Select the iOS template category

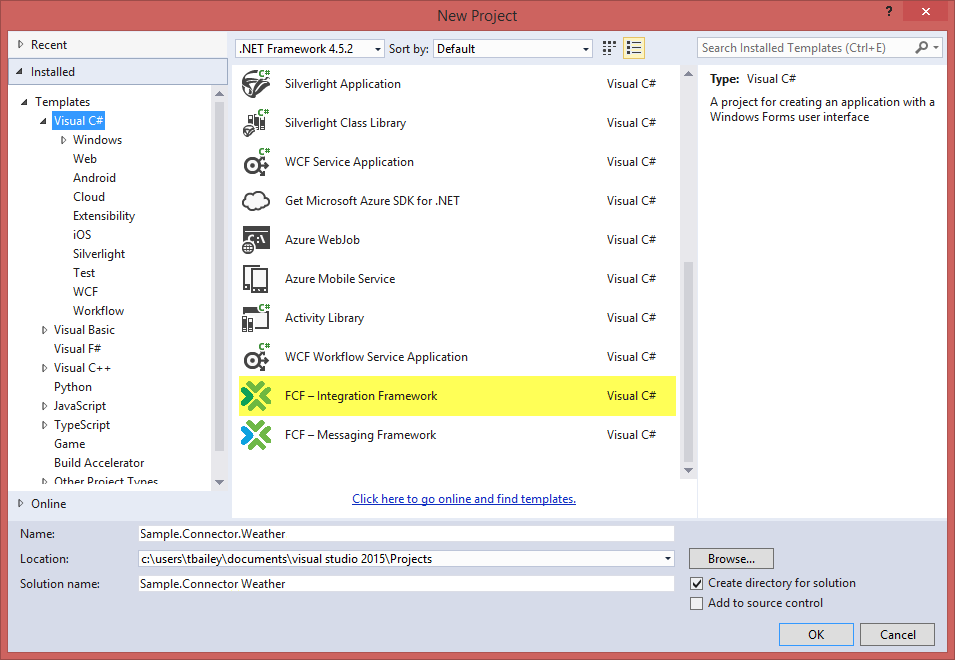pos(82,235)
